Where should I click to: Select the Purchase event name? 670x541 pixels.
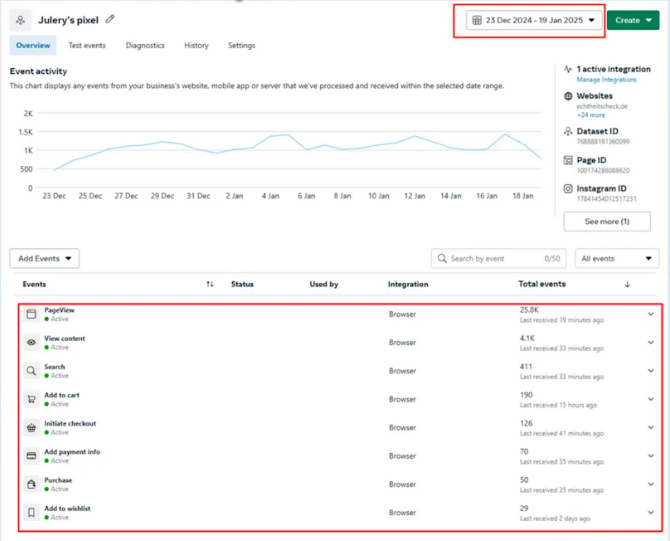point(58,480)
